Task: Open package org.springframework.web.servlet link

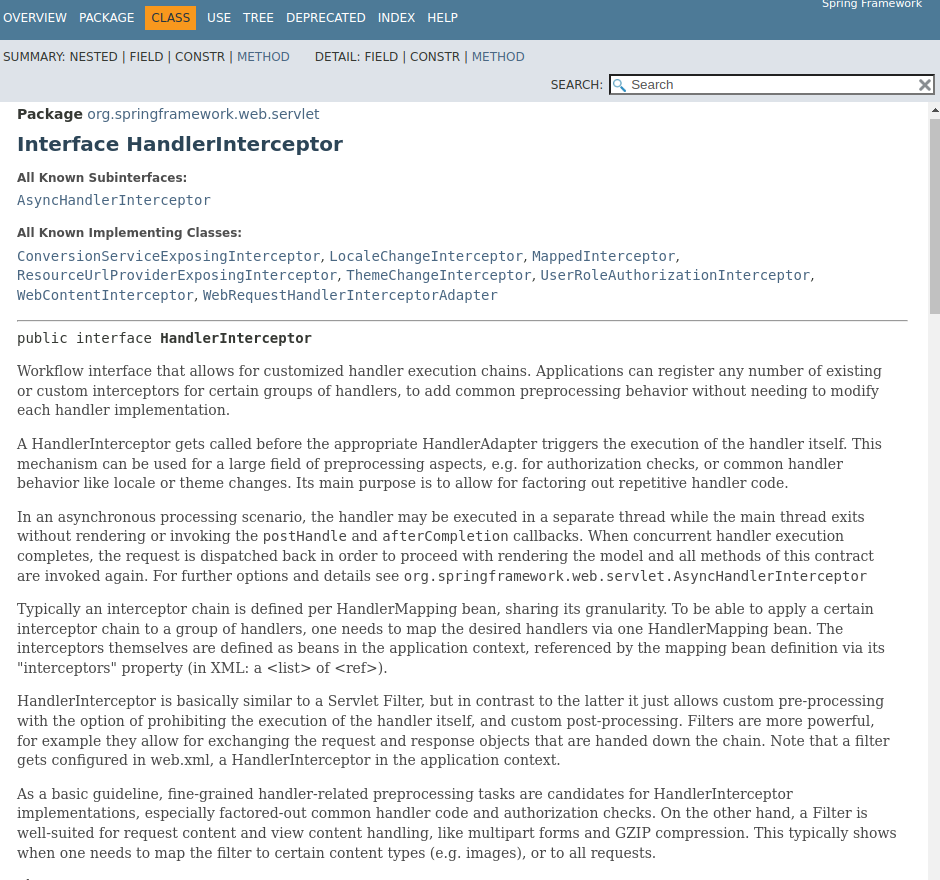Action: tap(203, 114)
